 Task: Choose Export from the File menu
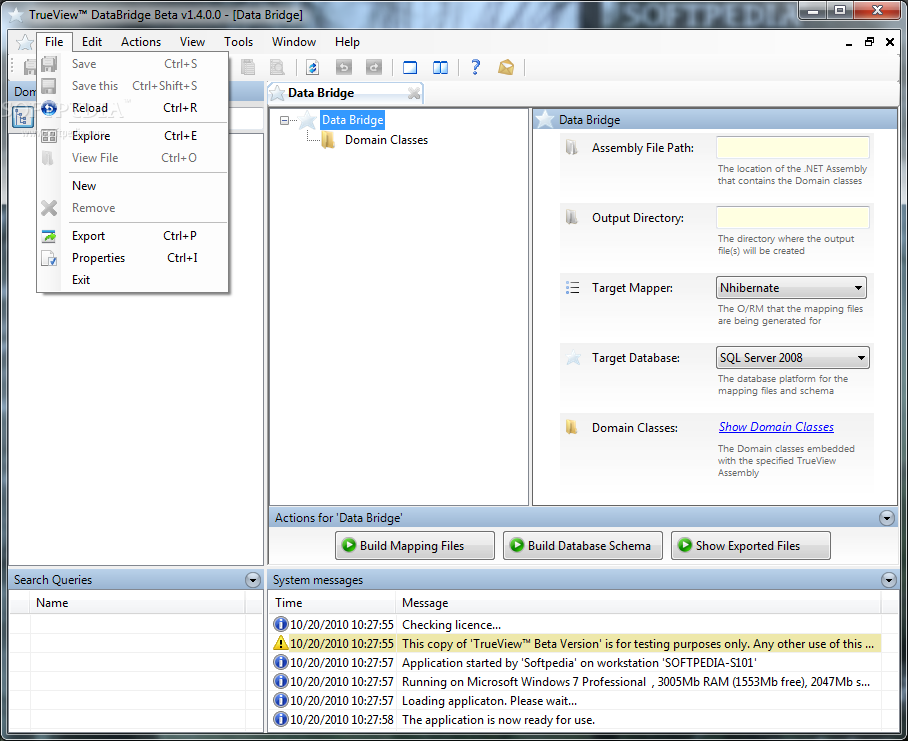point(133,236)
